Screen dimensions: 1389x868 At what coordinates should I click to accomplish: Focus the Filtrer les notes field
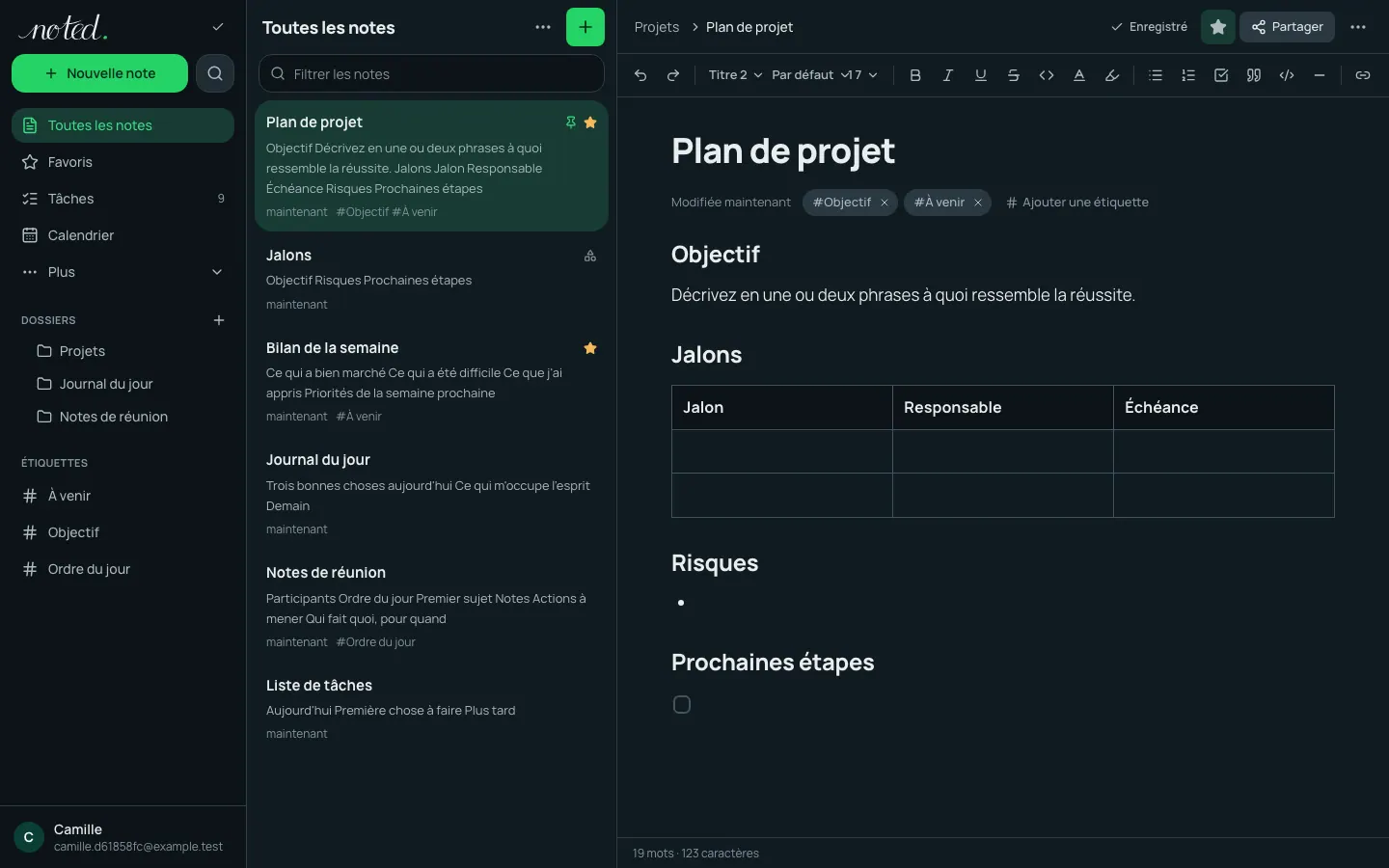click(431, 74)
